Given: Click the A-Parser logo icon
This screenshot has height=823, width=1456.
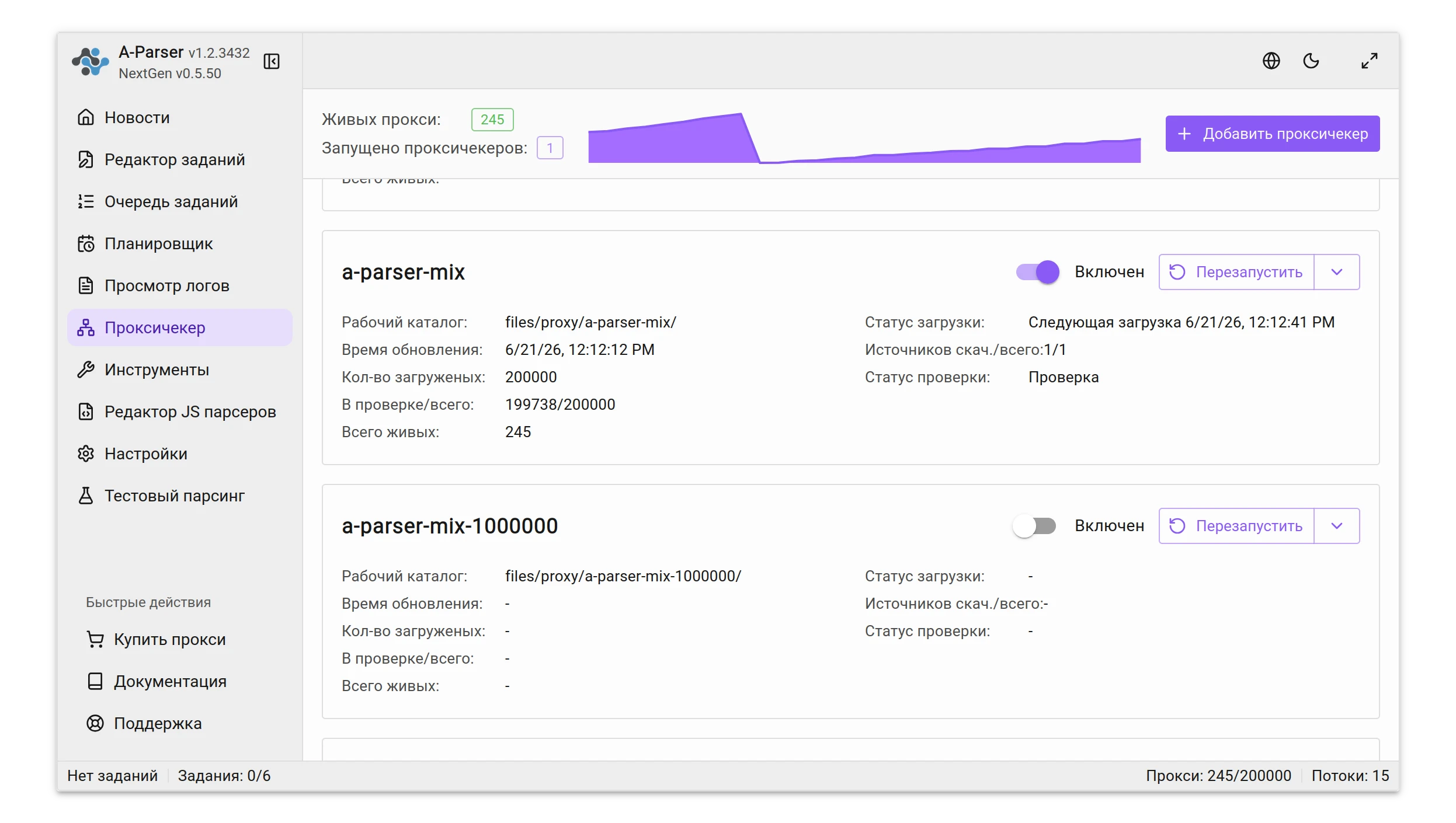Looking at the screenshot, I should 91,62.
